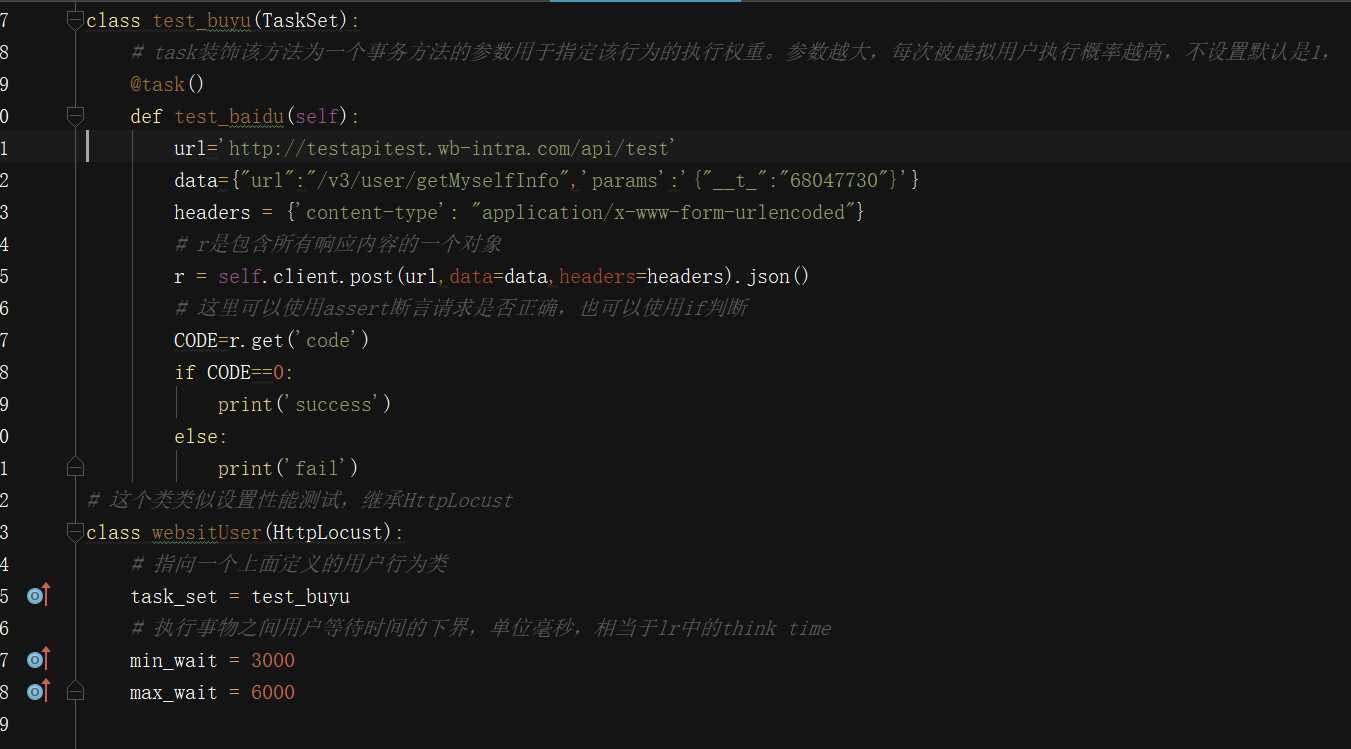The height and width of the screenshot is (749, 1351).
Task: Click comment about assert断言请求是否正确
Action: (x=461, y=308)
